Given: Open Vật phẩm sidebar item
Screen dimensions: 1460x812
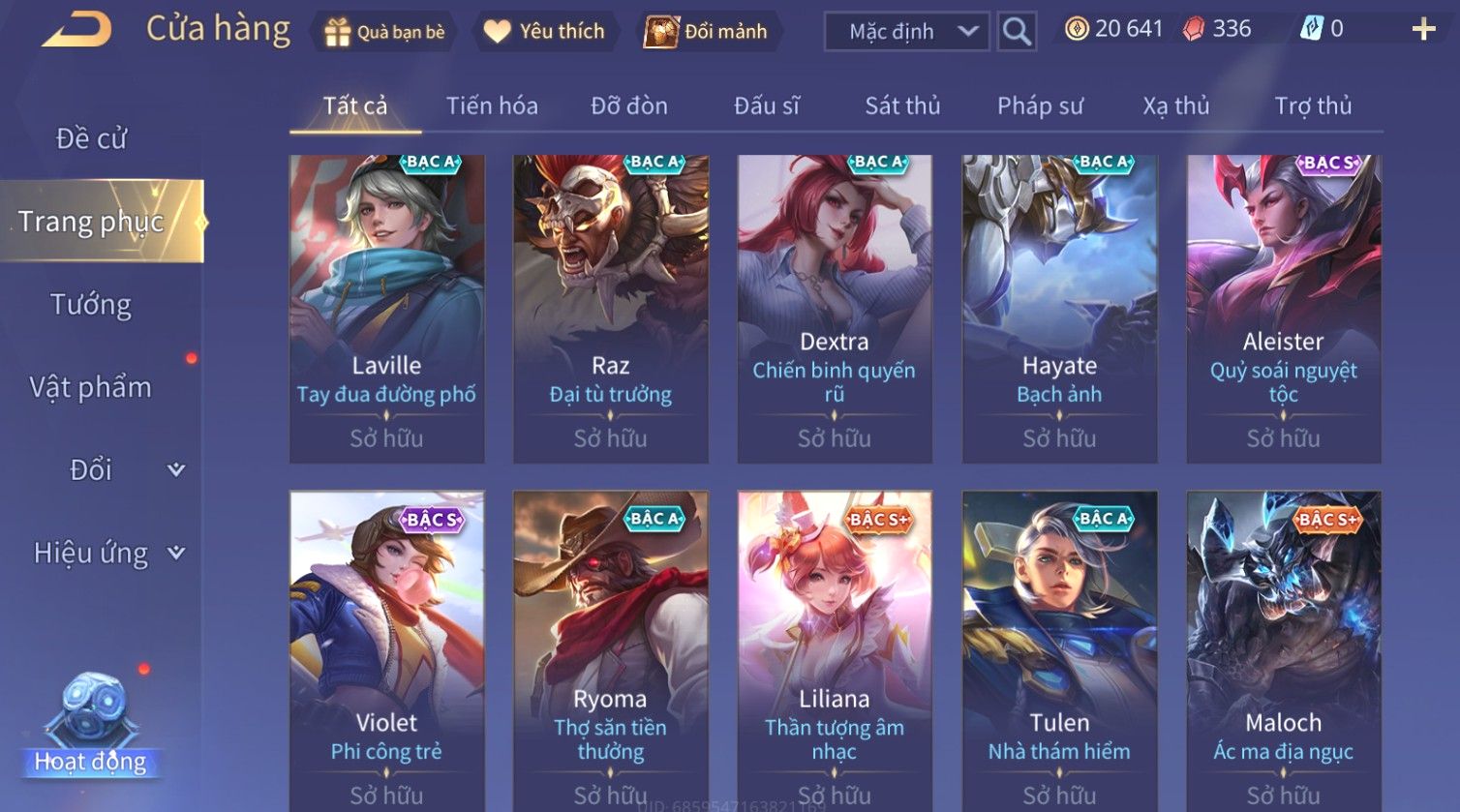Looking at the screenshot, I should click(91, 387).
